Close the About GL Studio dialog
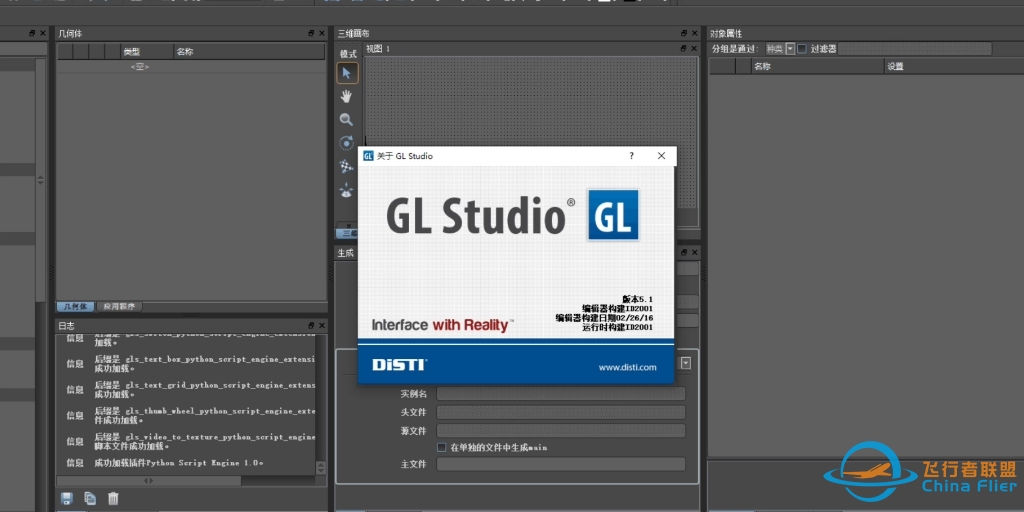 (662, 156)
